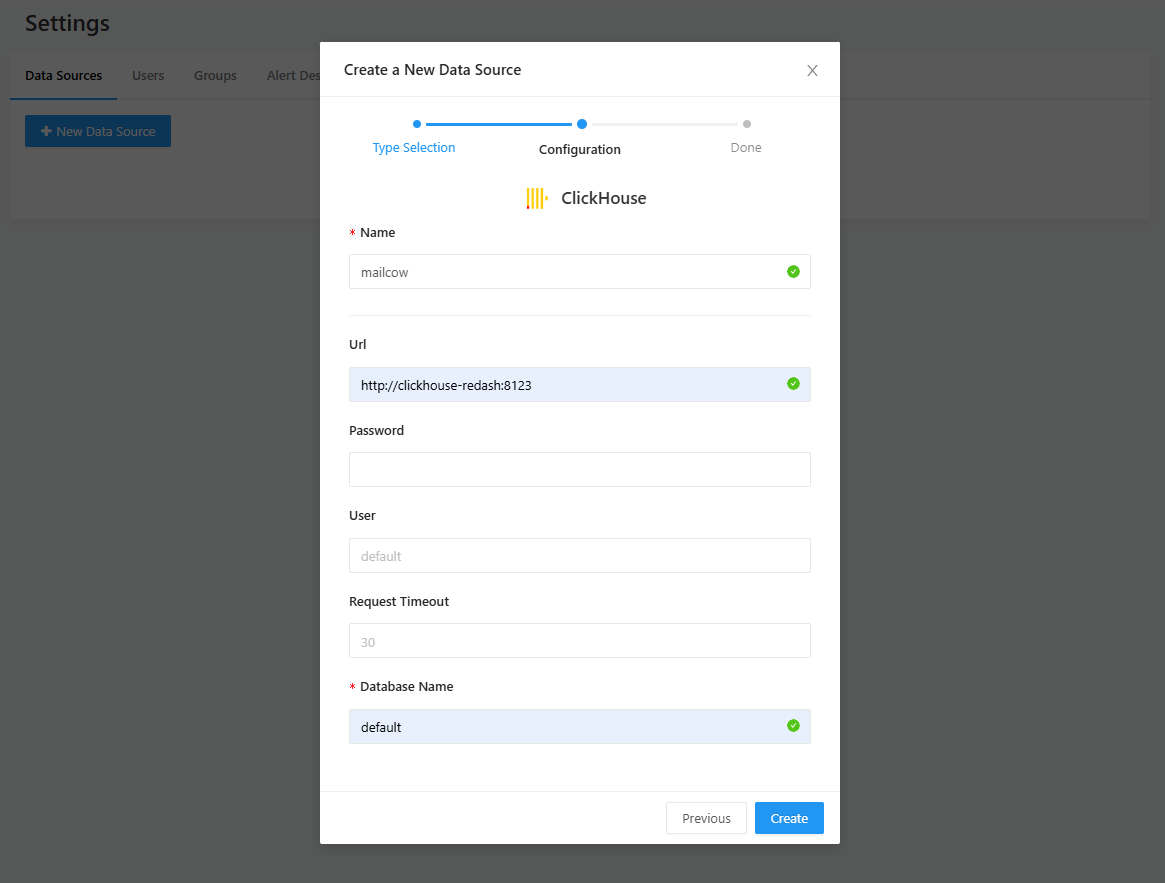The width and height of the screenshot is (1165, 883).
Task: Click the Configuration step label
Action: pyautogui.click(x=580, y=149)
